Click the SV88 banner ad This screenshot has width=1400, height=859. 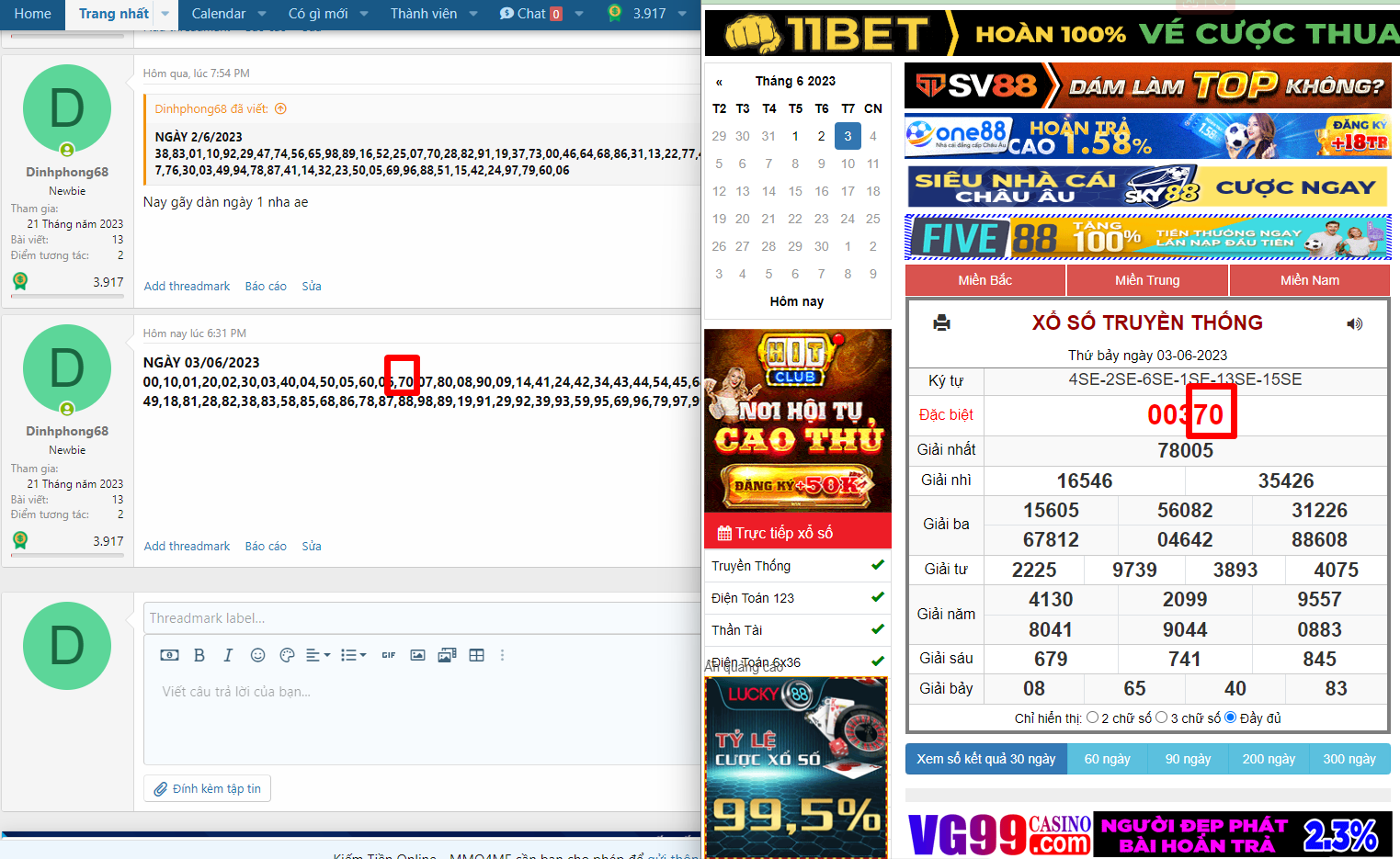1147,85
